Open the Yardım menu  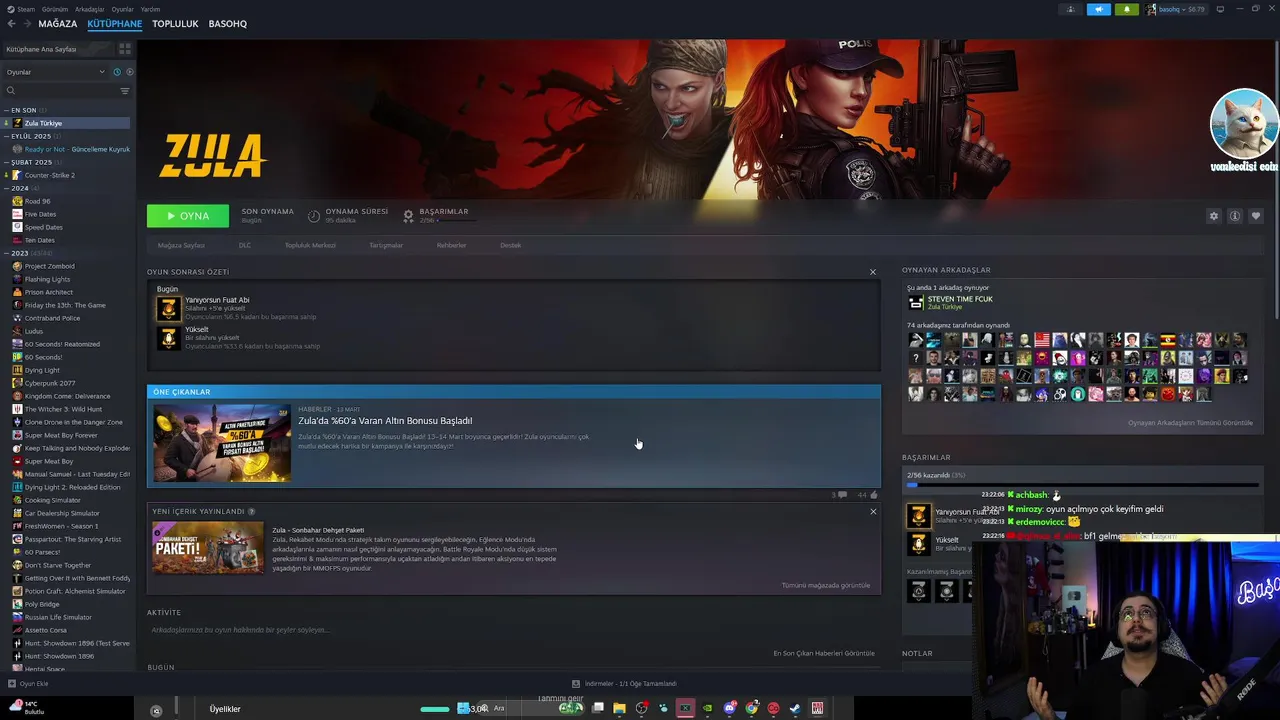tap(150, 9)
